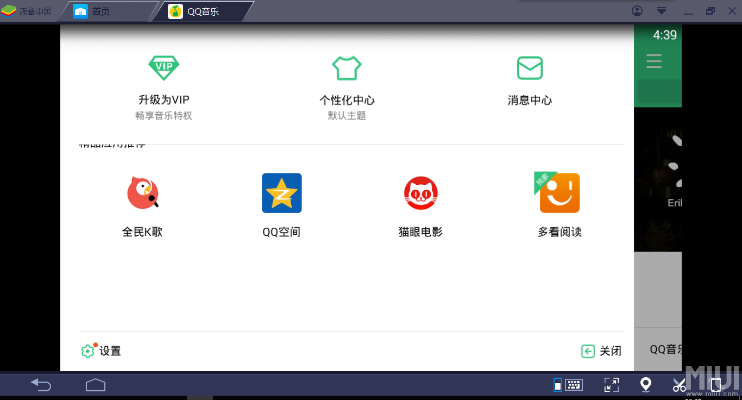Click the fullscreen expand icon
Screen dimensions: 742x400
click(x=611, y=385)
